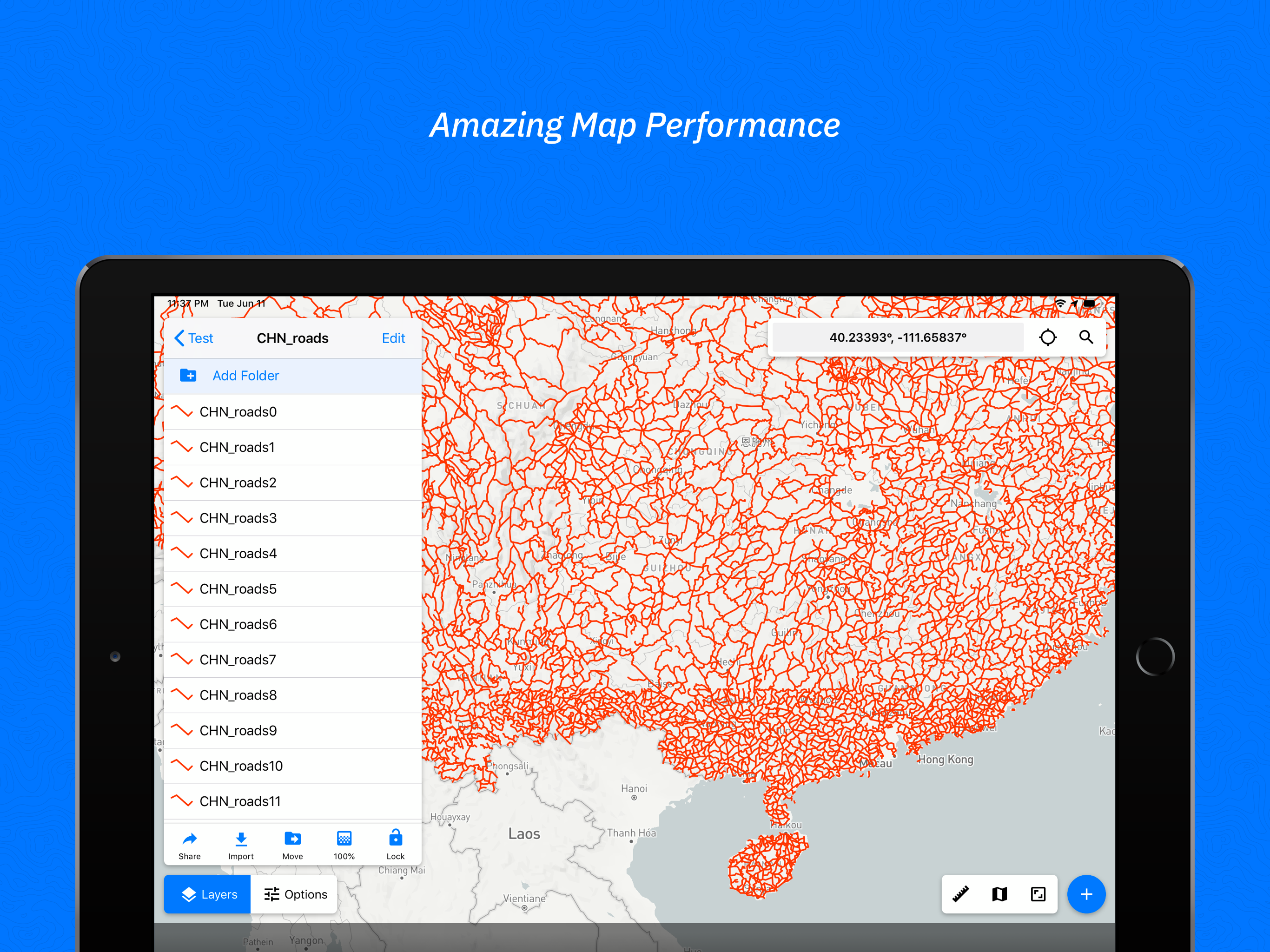Open the CHN_roads11 layer item

[x=240, y=801]
